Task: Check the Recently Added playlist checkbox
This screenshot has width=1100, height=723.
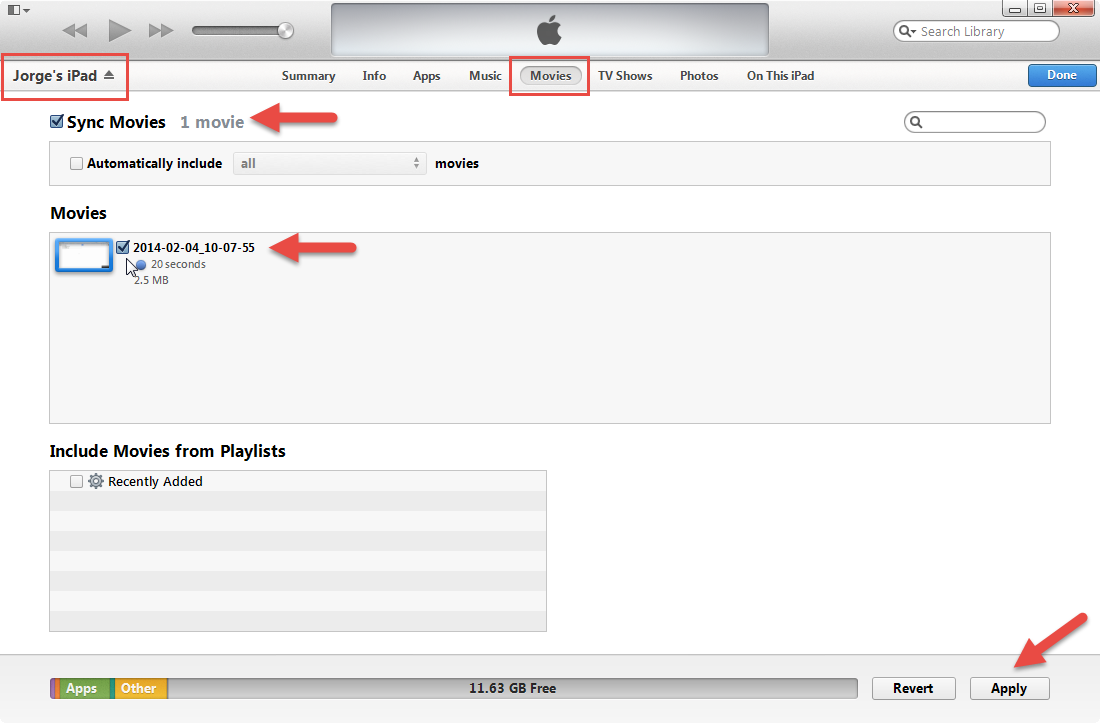Action: [76, 481]
